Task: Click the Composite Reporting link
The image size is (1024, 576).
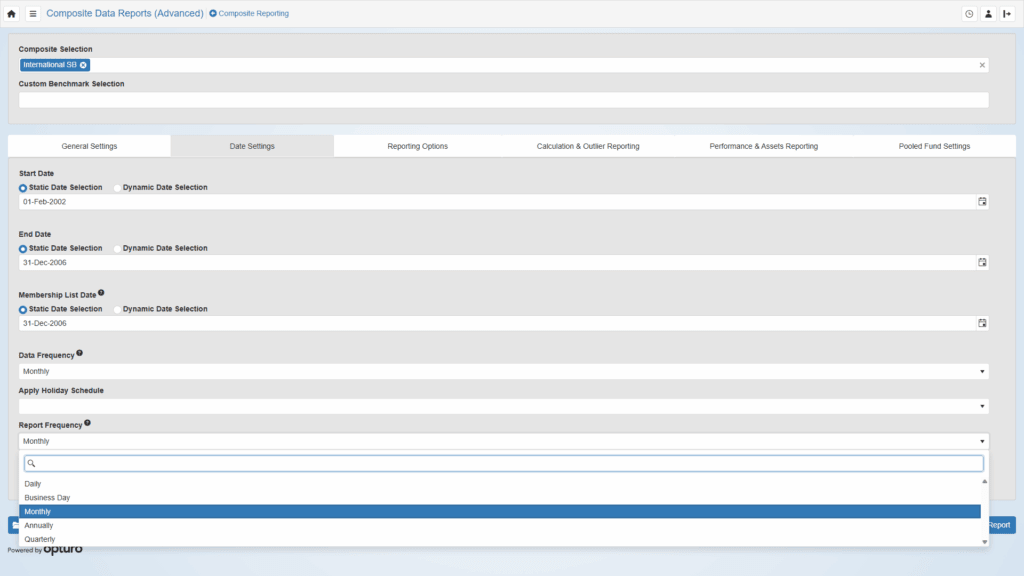Action: tap(249, 14)
